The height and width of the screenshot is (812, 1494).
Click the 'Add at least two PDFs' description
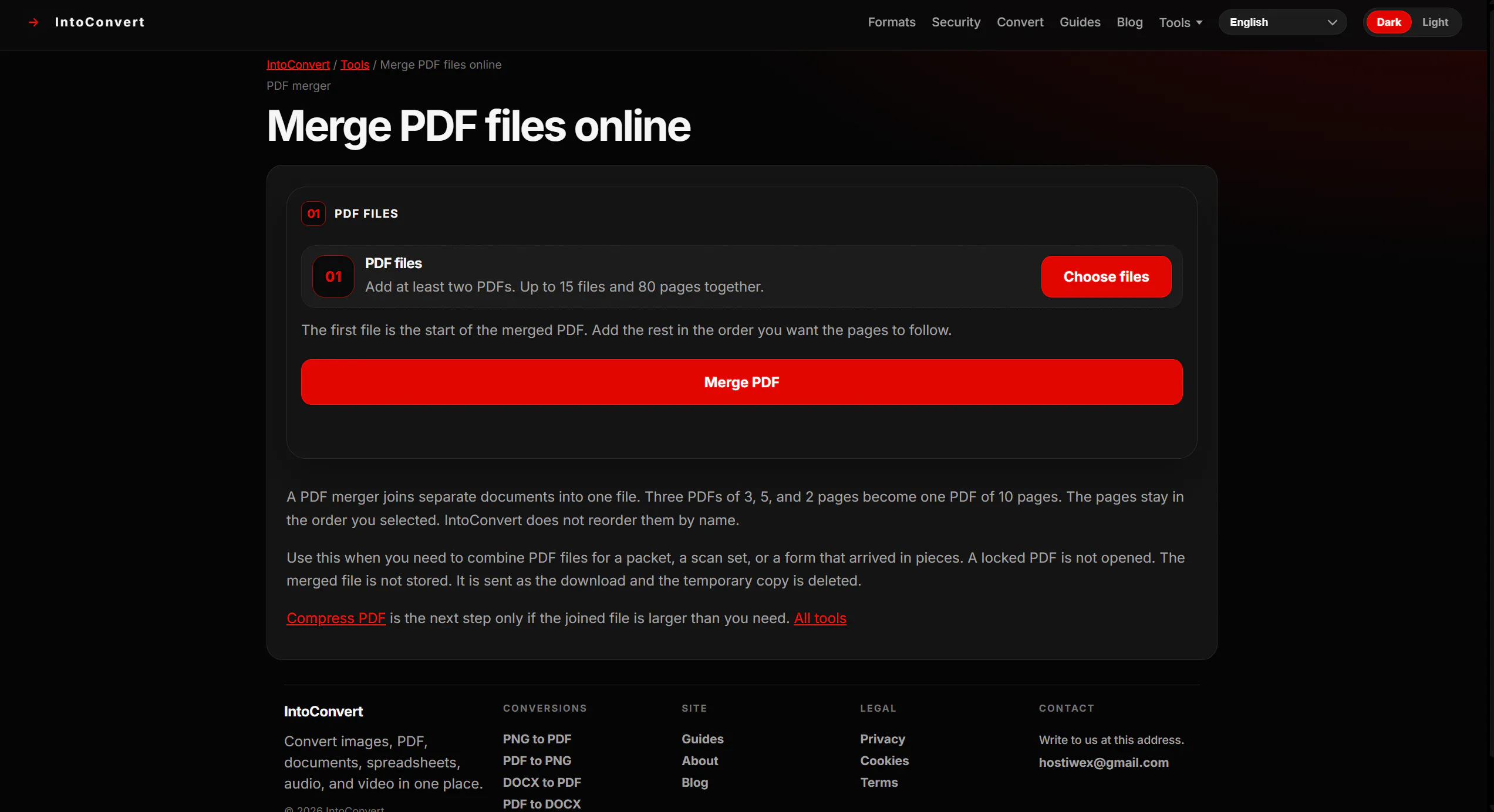coord(564,287)
